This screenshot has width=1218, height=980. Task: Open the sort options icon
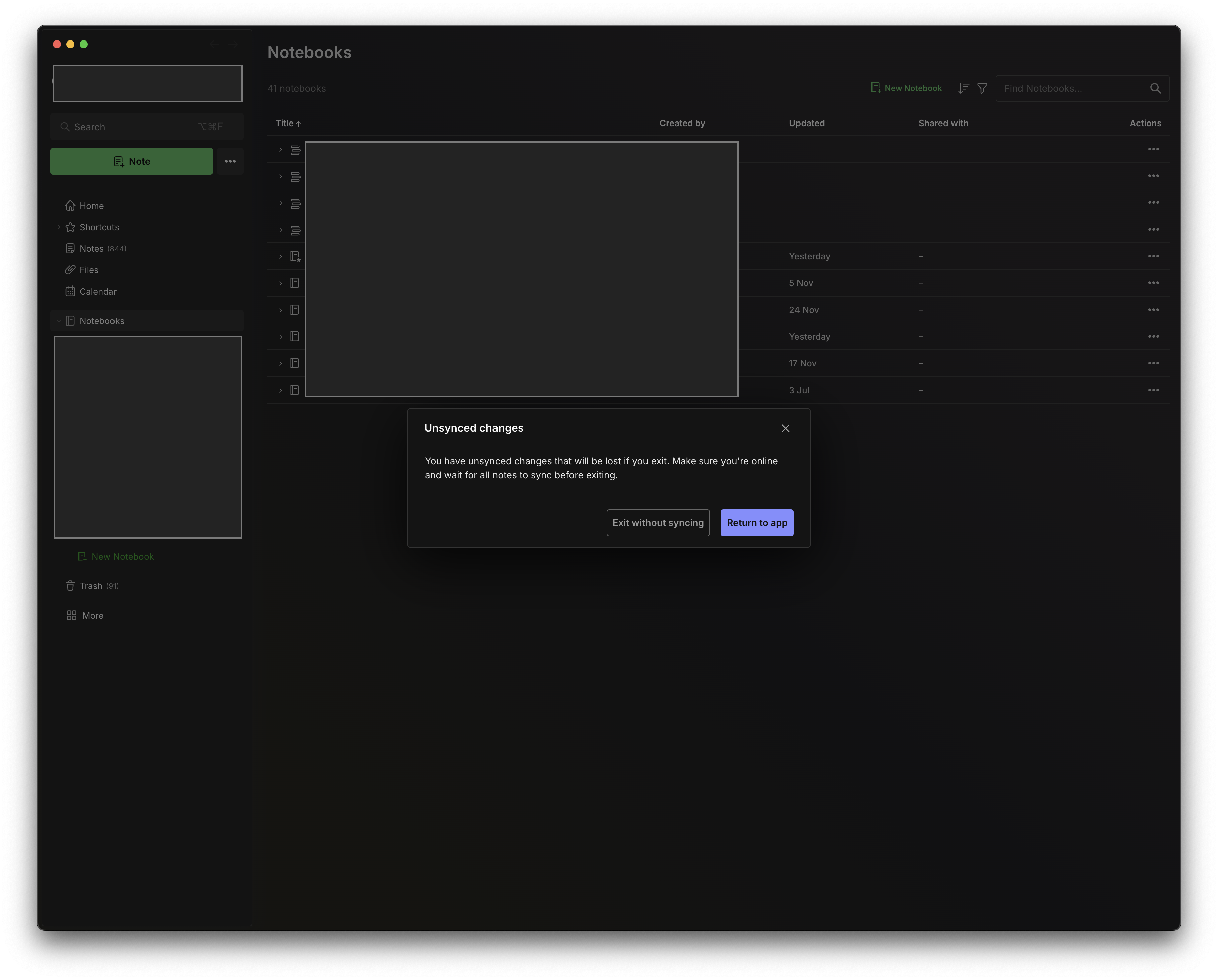point(963,89)
